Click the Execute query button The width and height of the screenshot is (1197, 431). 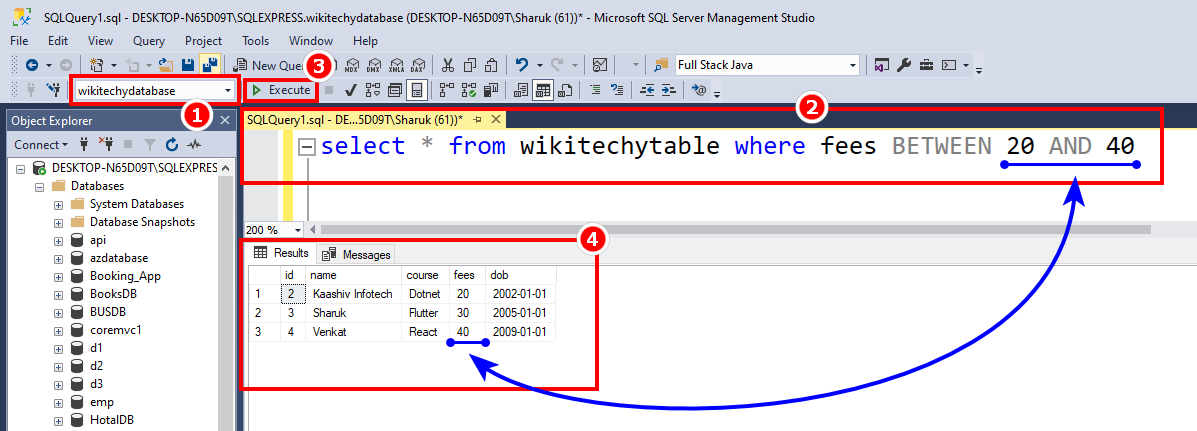point(281,90)
